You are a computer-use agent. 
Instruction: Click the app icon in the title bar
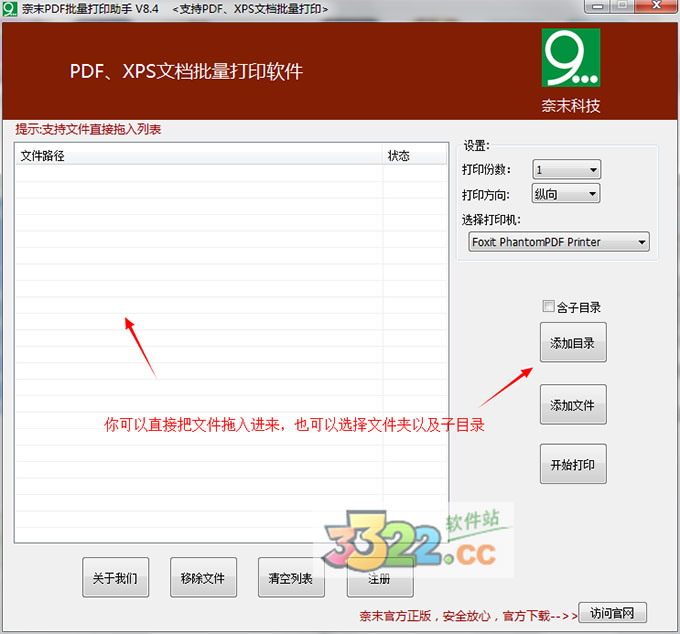(x=10, y=9)
